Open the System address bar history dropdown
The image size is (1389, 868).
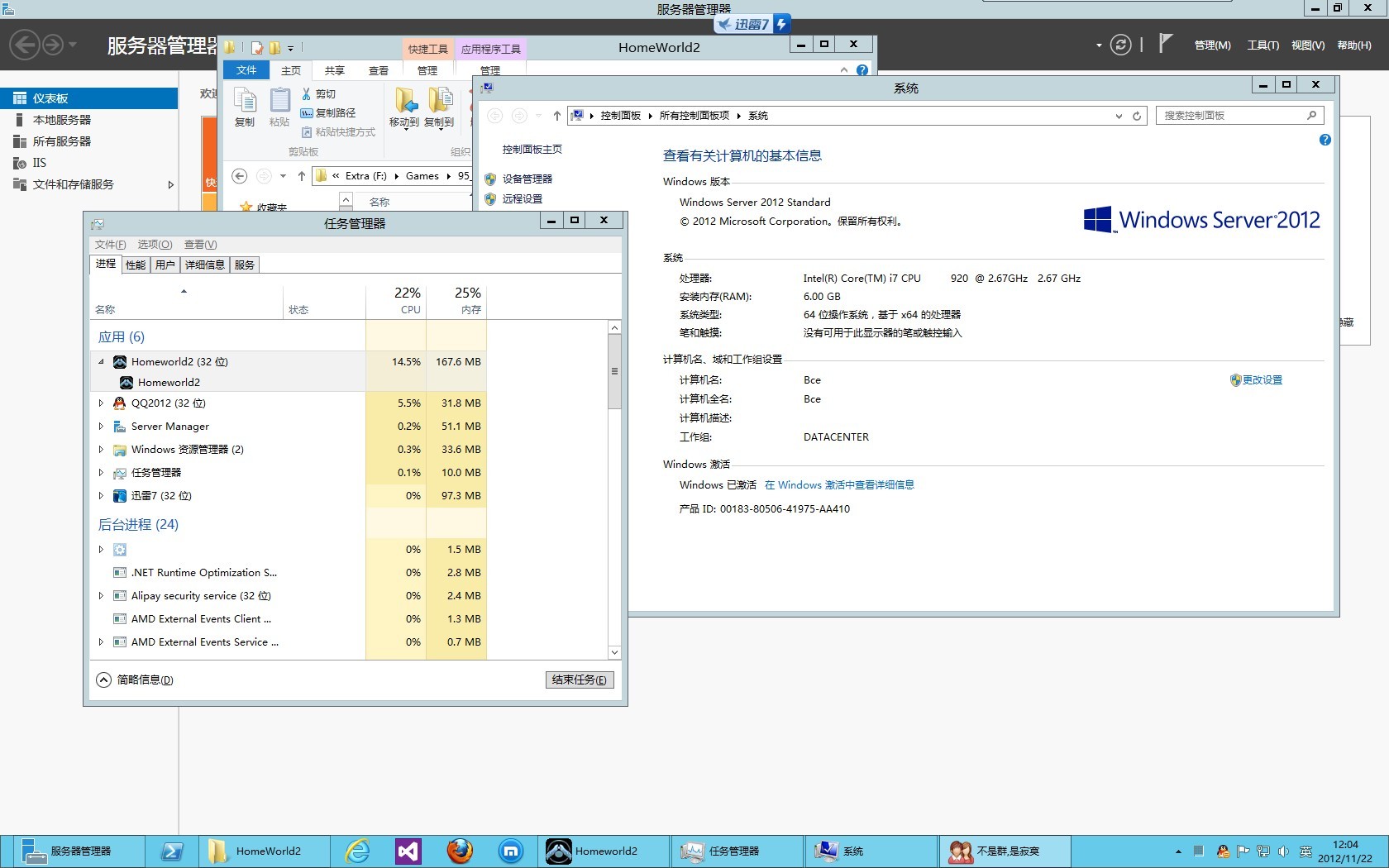tap(1119, 116)
